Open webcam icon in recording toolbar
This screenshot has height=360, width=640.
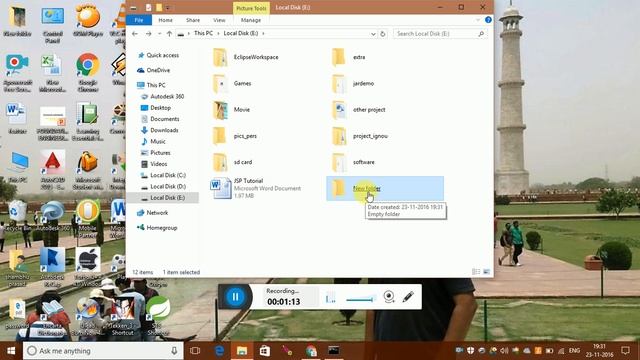(389, 297)
